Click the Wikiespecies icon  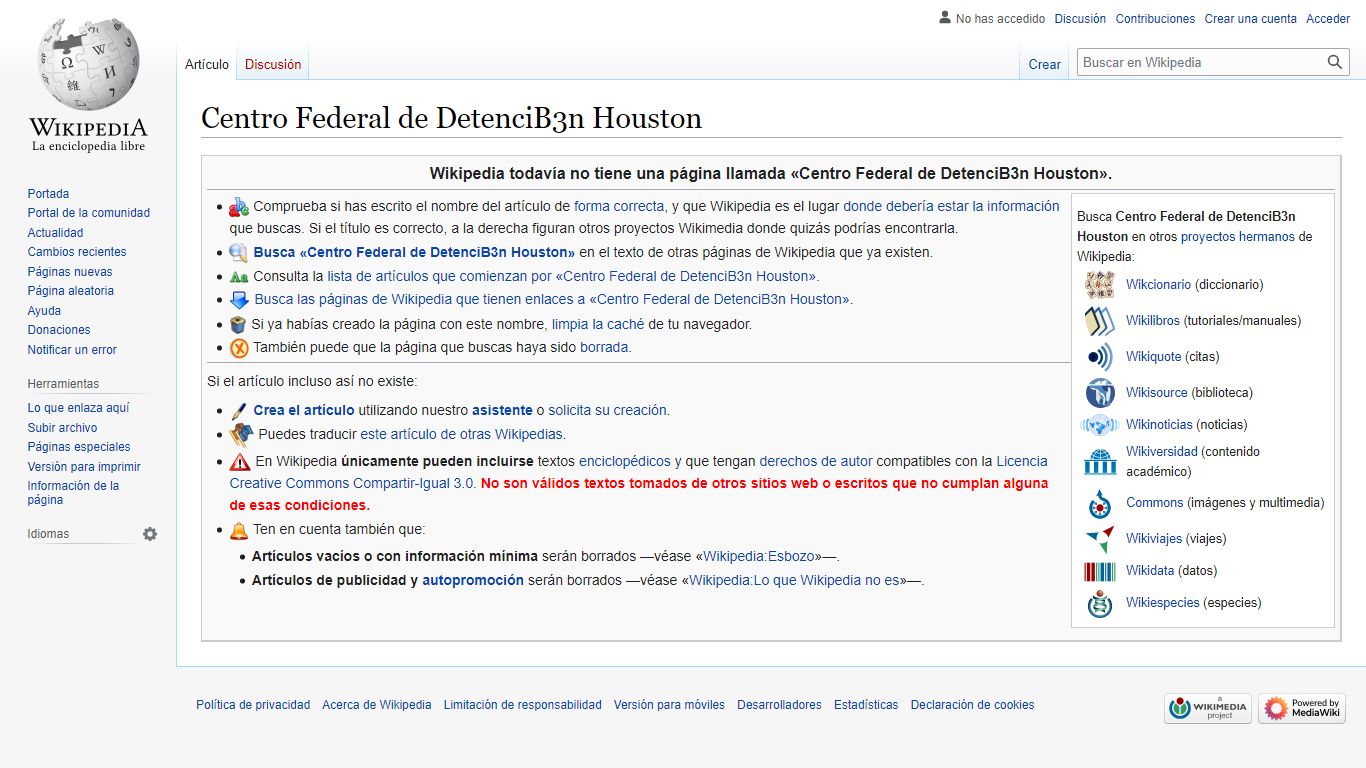pos(1100,603)
